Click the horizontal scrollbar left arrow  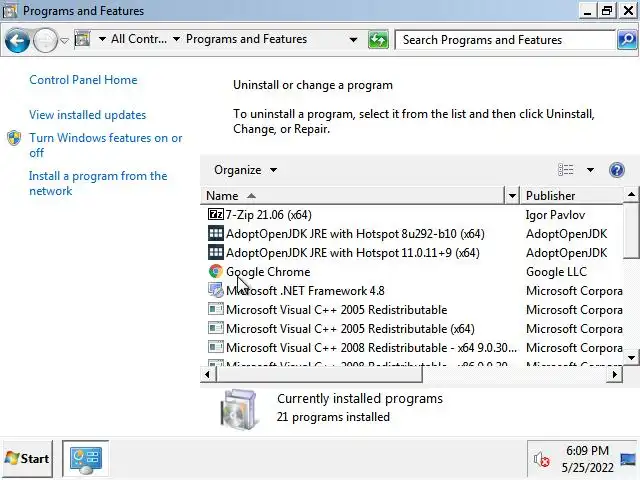(x=207, y=374)
